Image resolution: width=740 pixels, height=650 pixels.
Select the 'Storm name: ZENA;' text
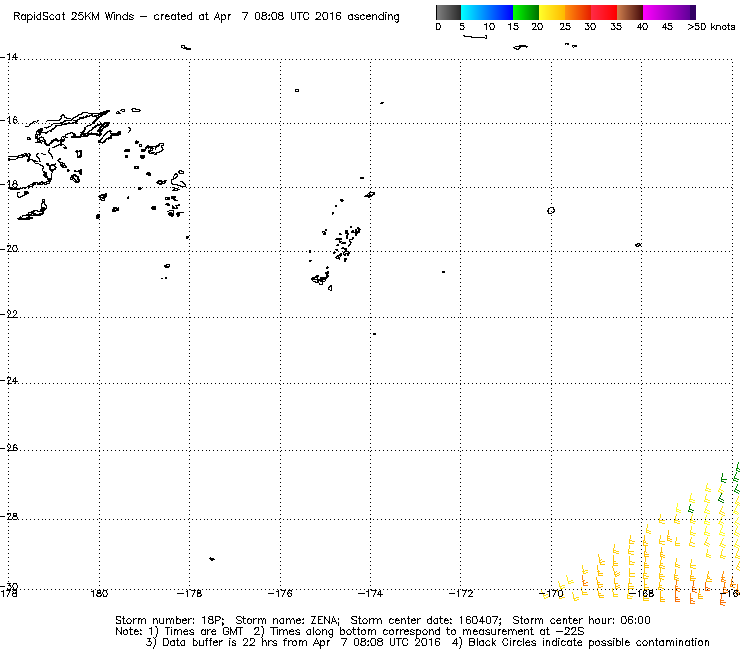click(287, 620)
